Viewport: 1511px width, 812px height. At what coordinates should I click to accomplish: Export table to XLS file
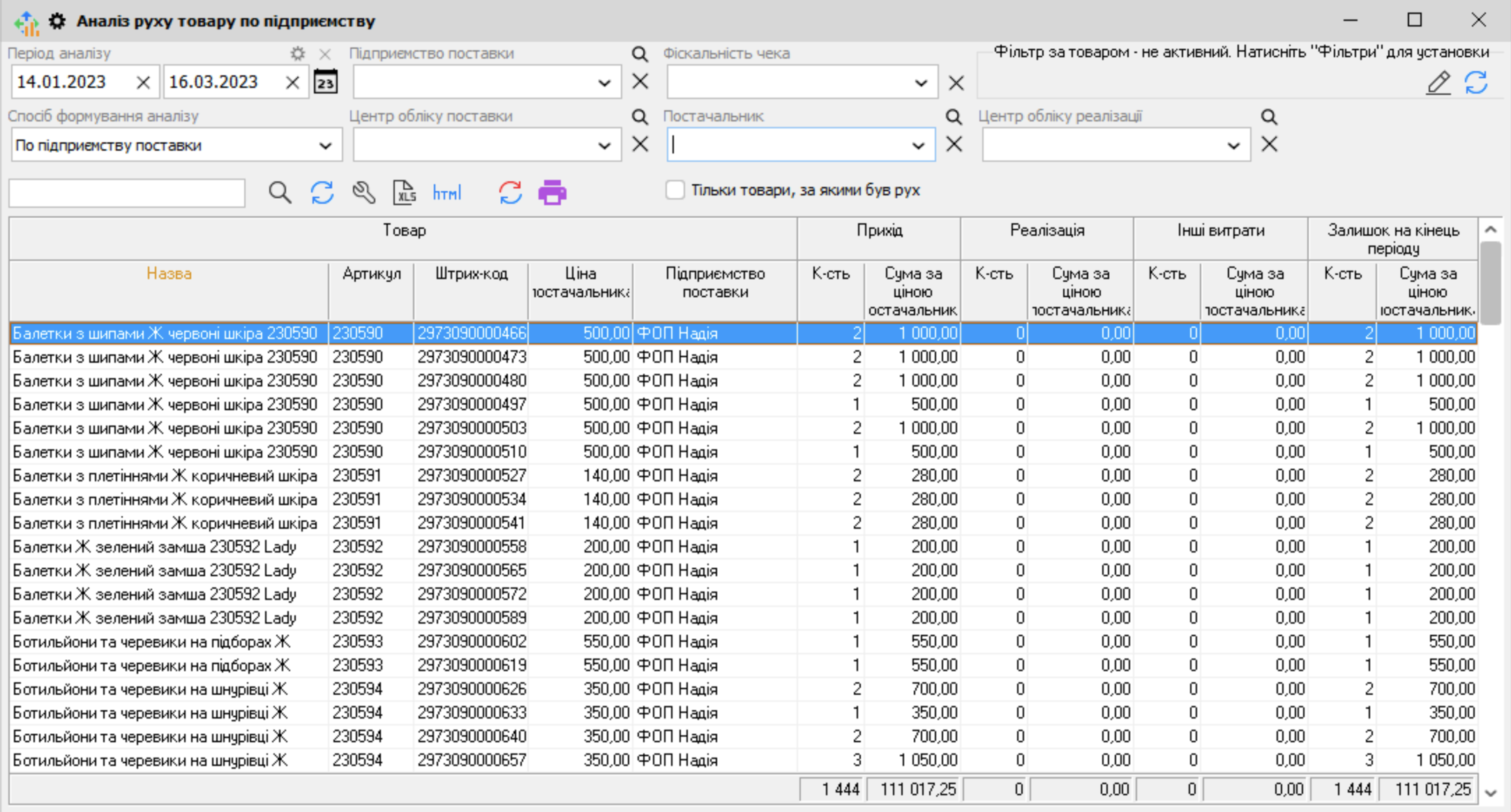tap(405, 193)
